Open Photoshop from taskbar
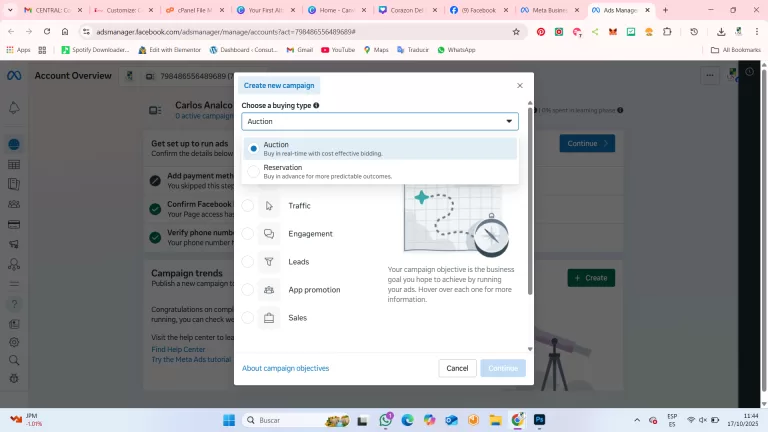 pos(539,420)
